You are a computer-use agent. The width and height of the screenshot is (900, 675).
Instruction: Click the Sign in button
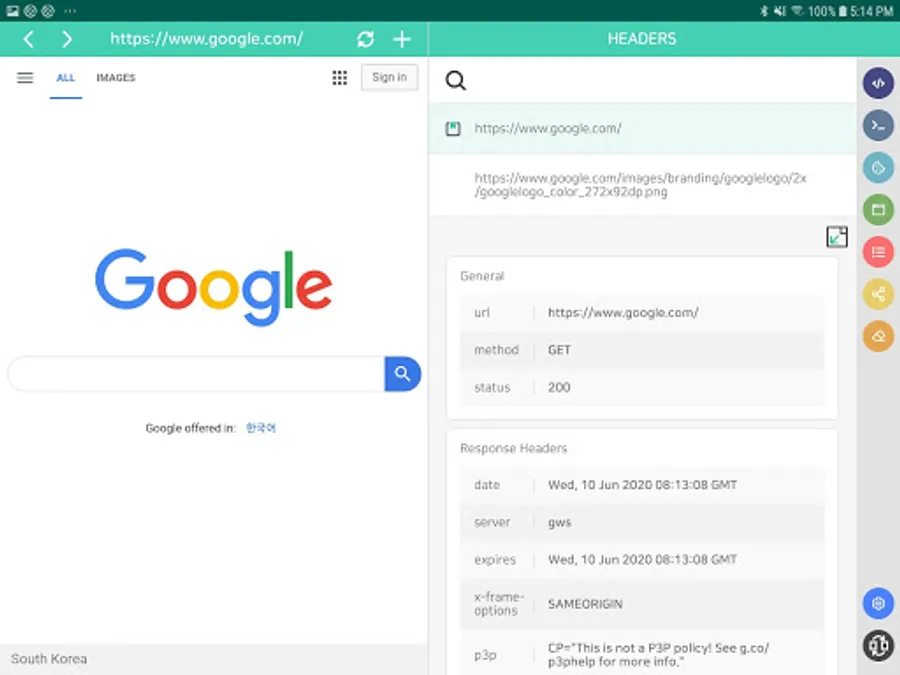(389, 77)
